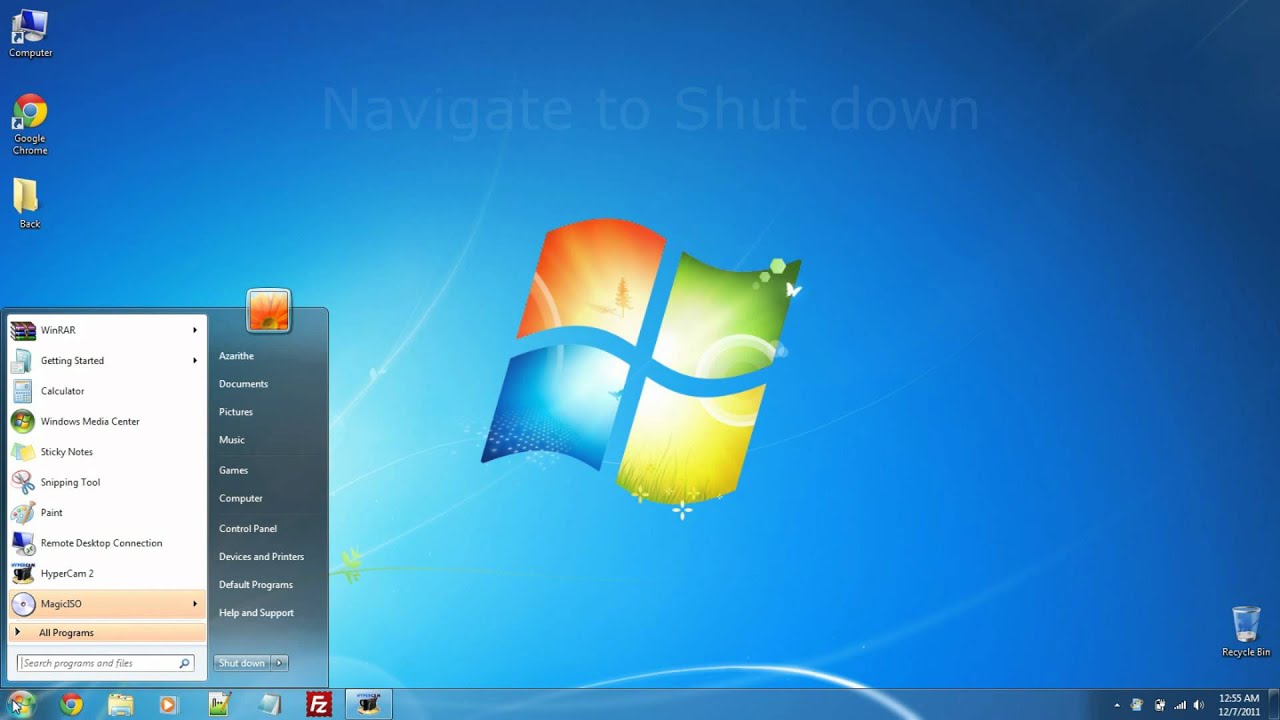The width and height of the screenshot is (1280, 720).
Task: Open the notepad icon on the taskbar
Action: tap(269, 704)
